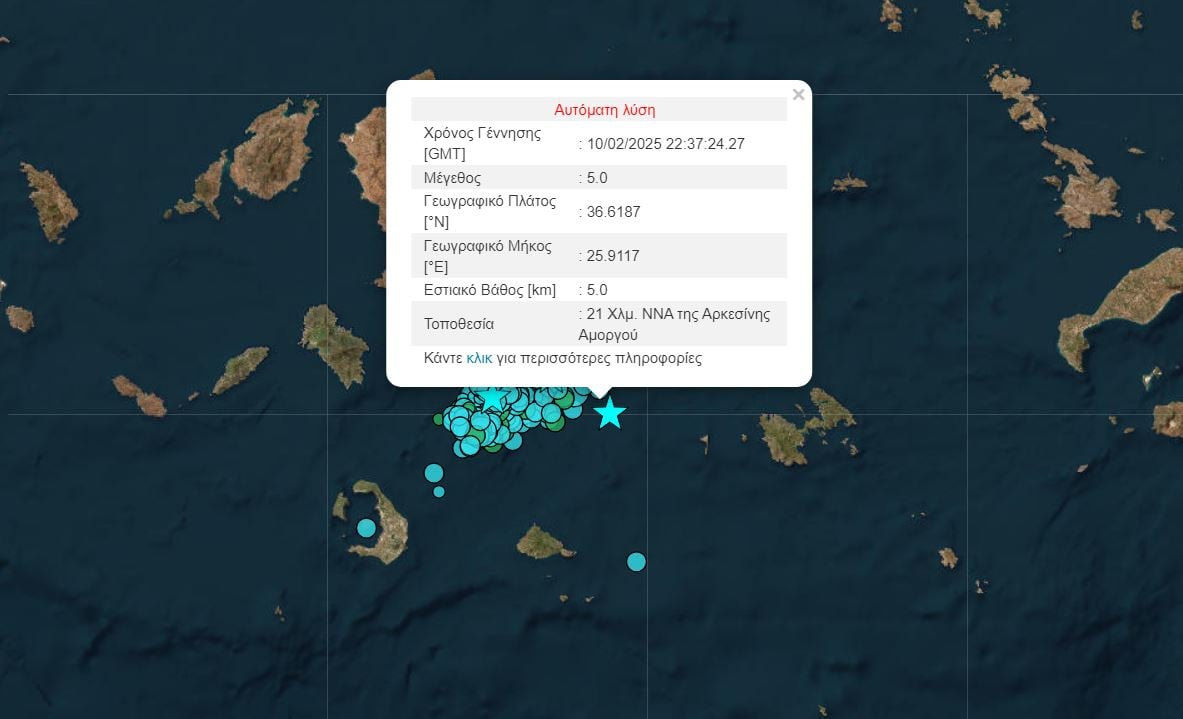The image size is (1183, 719).
Task: Click the larger circle below the cluster
Action: (433, 473)
